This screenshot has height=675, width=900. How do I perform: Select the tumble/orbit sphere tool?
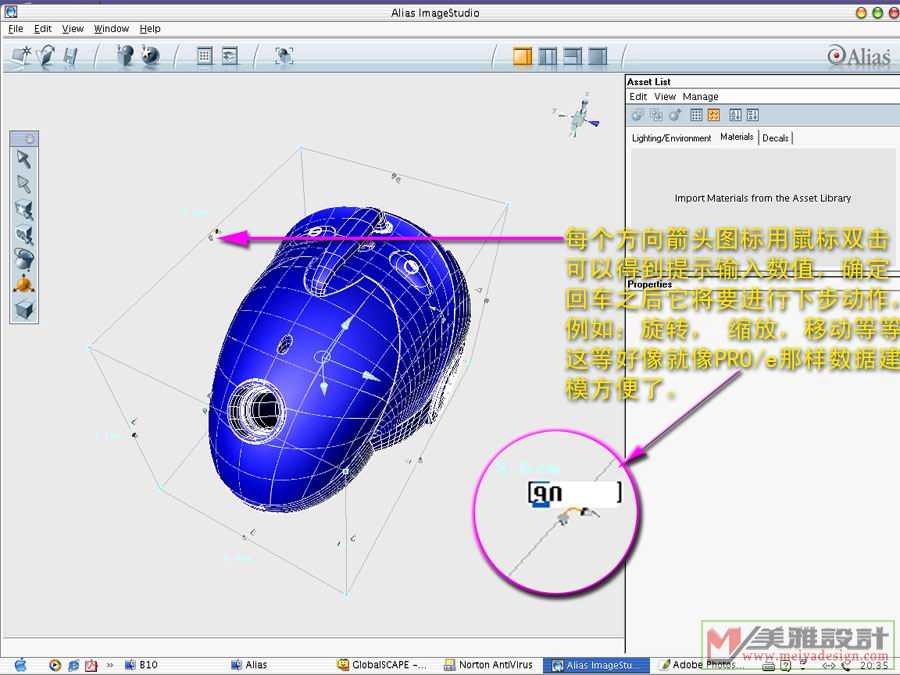coord(24,259)
